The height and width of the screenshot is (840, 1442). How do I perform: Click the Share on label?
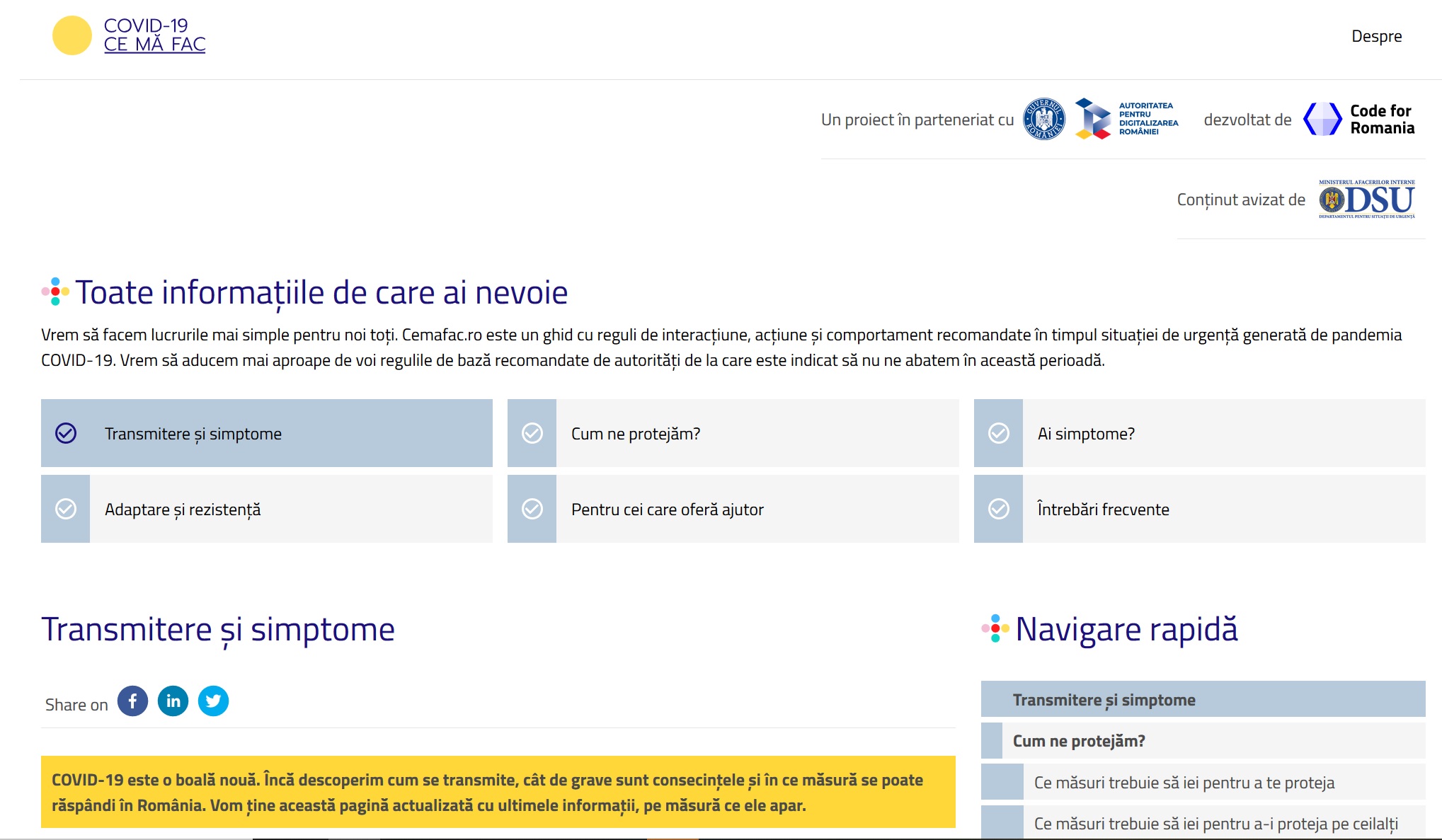76,705
